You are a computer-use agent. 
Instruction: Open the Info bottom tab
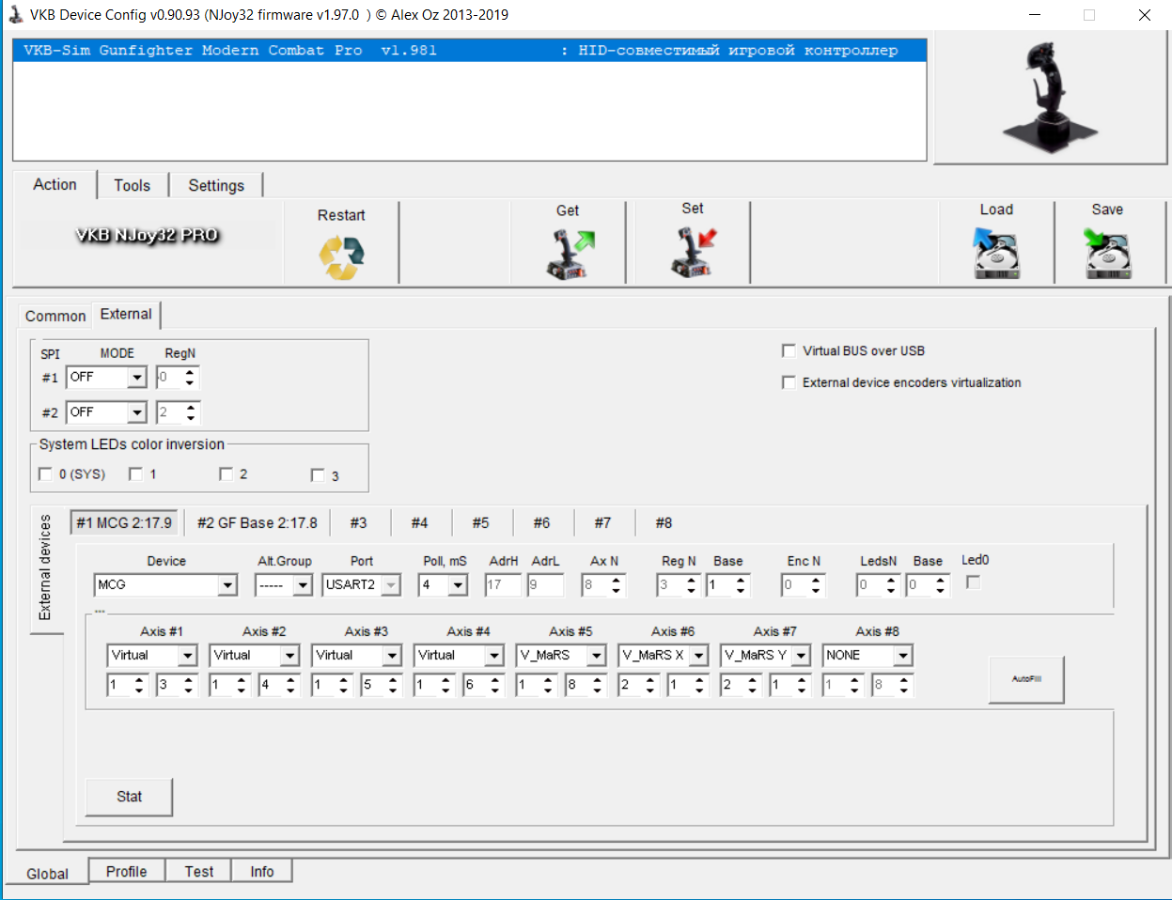[262, 872]
